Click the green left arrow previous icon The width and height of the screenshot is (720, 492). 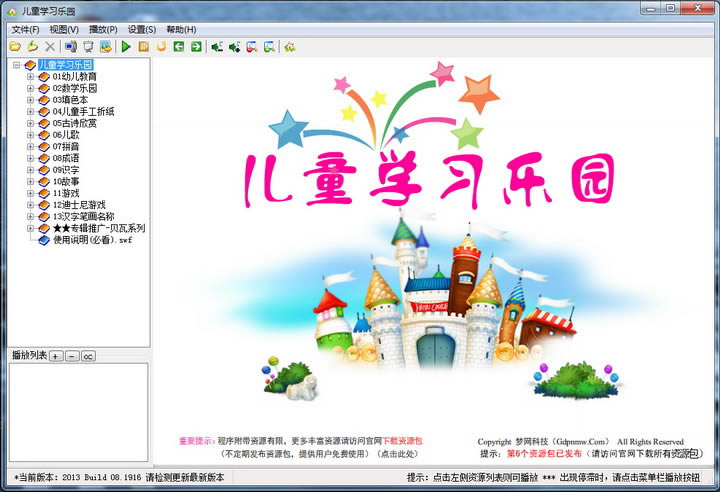pos(179,46)
